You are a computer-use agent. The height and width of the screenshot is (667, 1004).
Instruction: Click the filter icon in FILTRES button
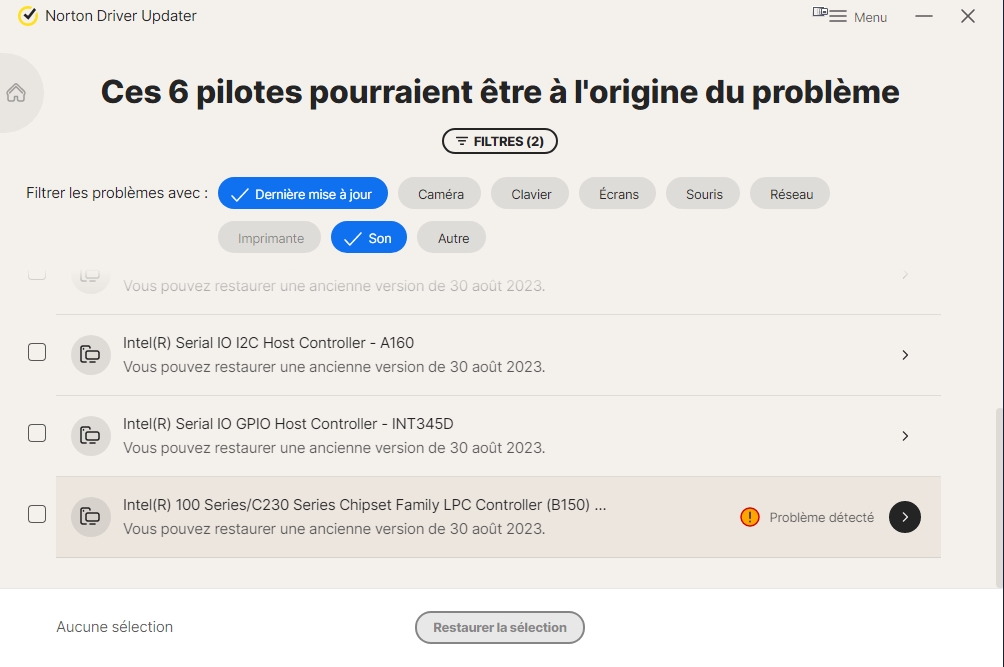coord(461,142)
